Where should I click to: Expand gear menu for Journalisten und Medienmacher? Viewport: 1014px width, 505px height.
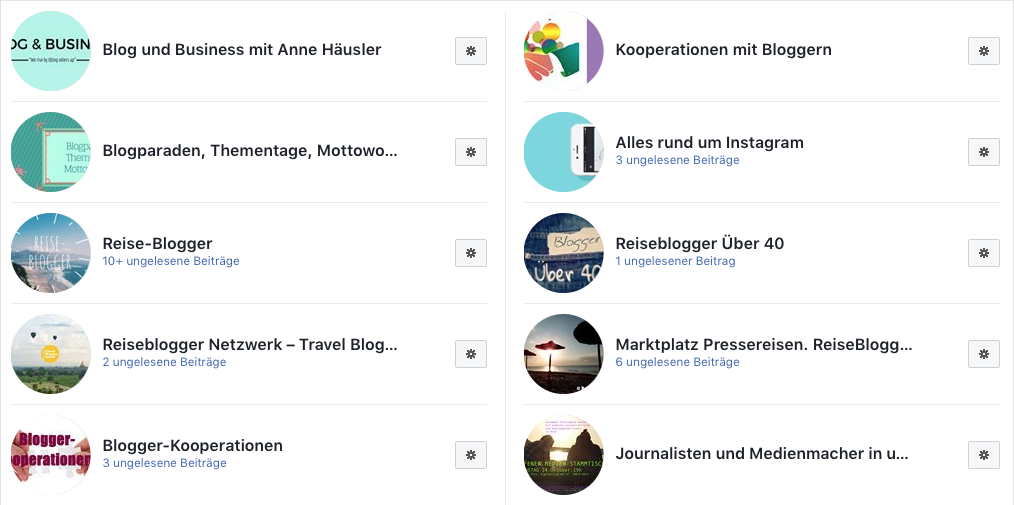tap(984, 455)
